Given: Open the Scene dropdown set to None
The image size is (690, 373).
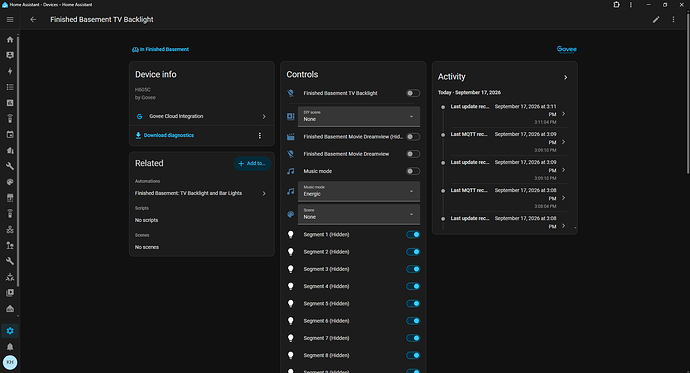Looking at the screenshot, I should click(359, 214).
